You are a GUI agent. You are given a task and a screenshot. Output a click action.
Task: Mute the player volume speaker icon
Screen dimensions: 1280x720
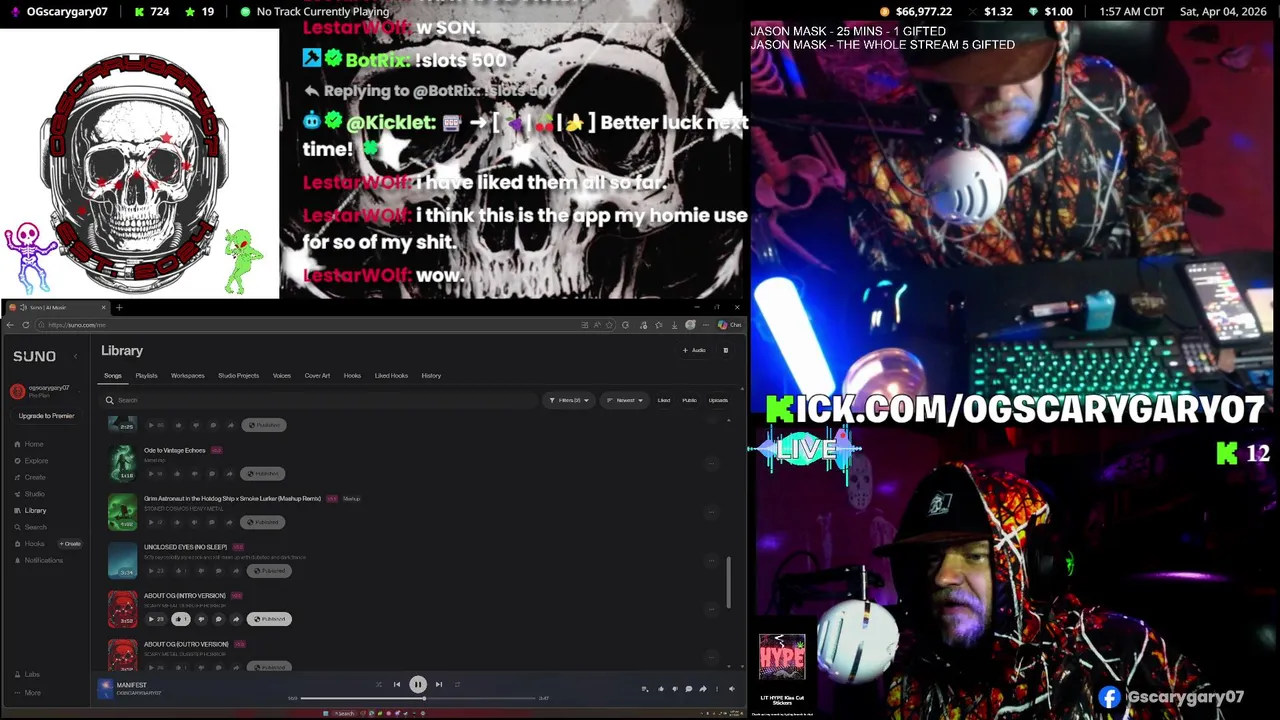tap(731, 688)
